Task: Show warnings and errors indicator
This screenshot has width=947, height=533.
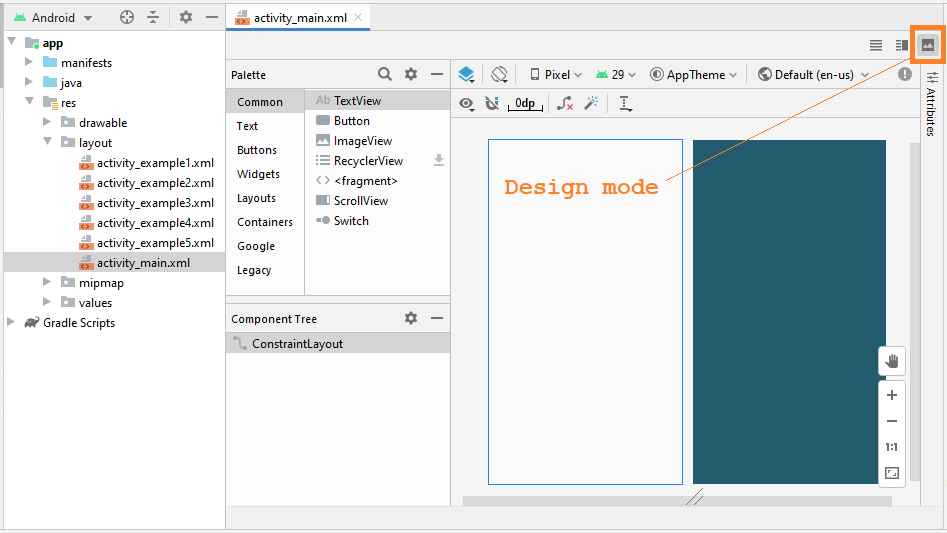Action: pyautogui.click(x=905, y=74)
